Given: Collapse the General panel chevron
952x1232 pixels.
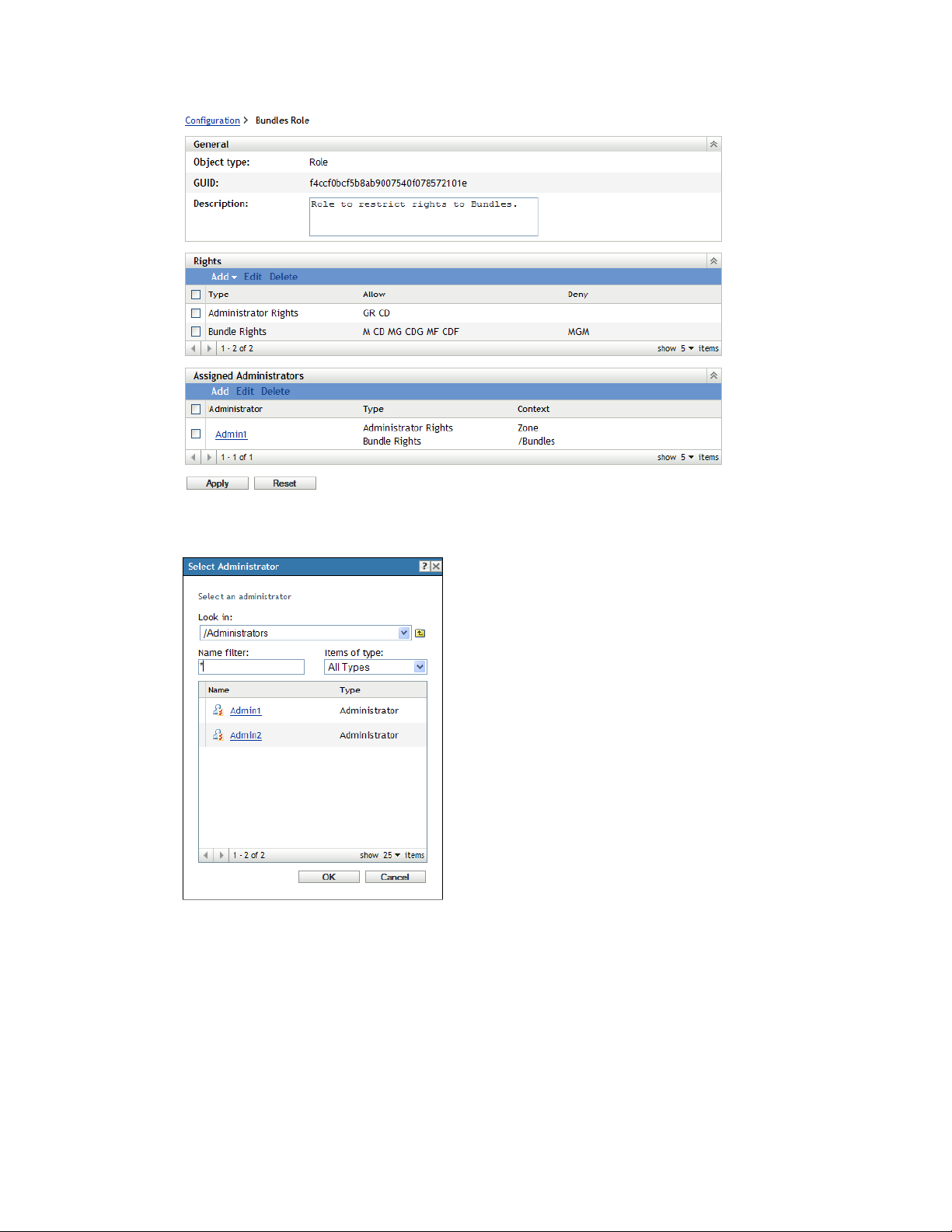Looking at the screenshot, I should pyautogui.click(x=713, y=145).
